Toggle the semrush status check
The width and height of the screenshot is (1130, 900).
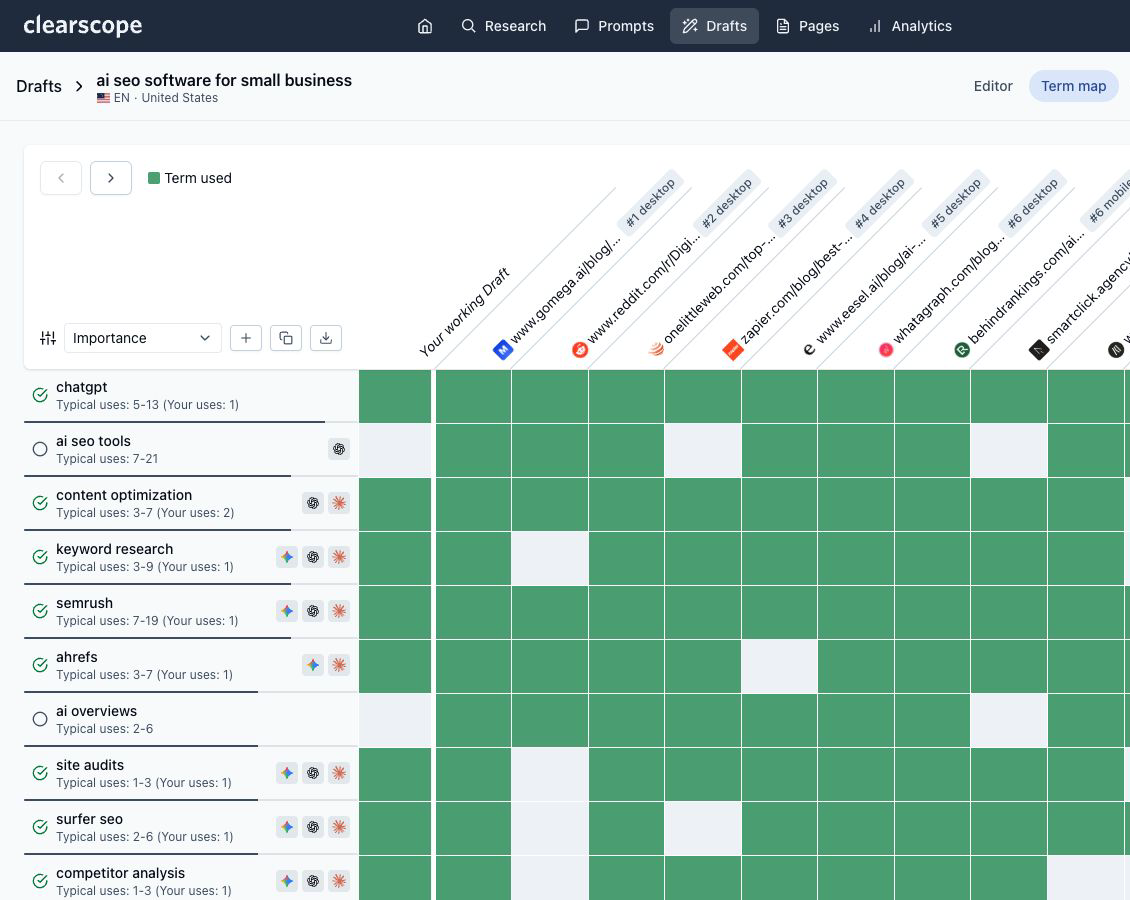point(40,611)
